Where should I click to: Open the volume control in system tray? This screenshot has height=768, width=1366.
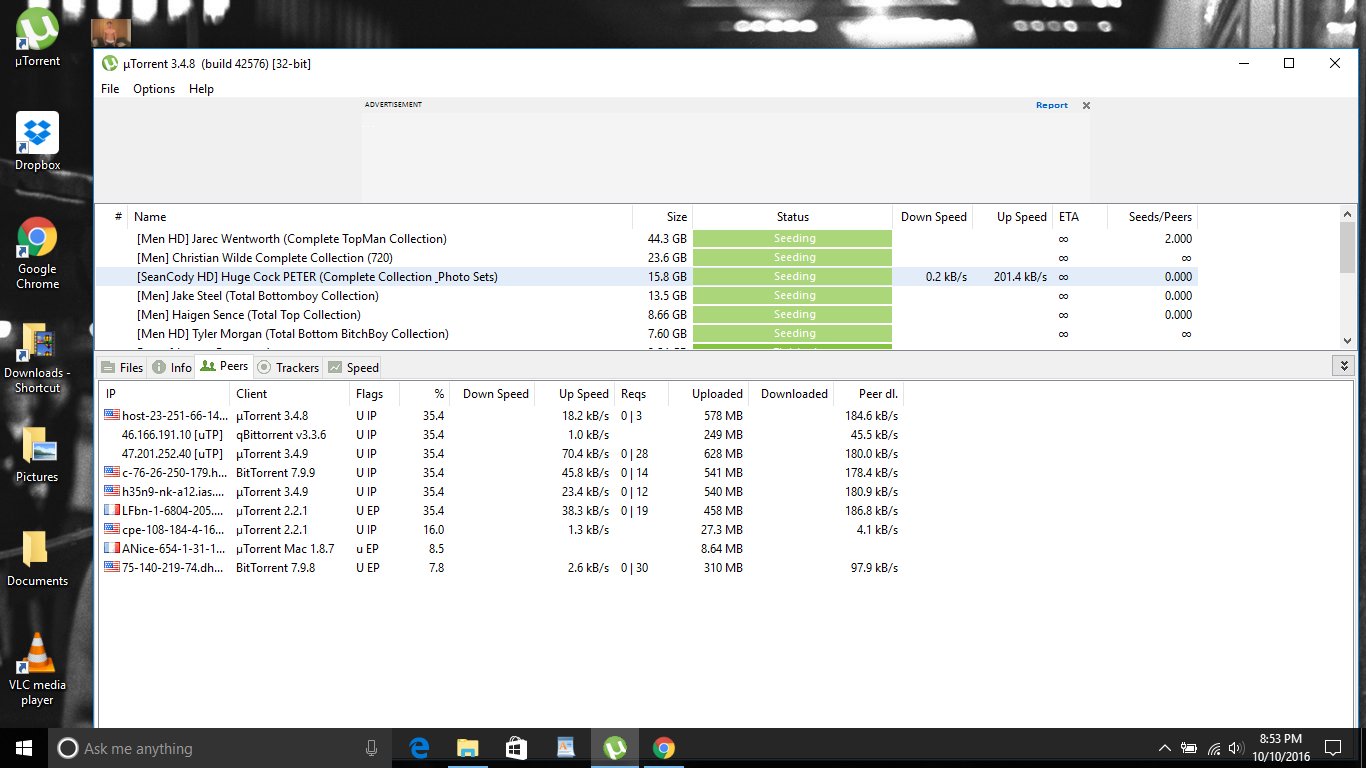(x=1237, y=748)
